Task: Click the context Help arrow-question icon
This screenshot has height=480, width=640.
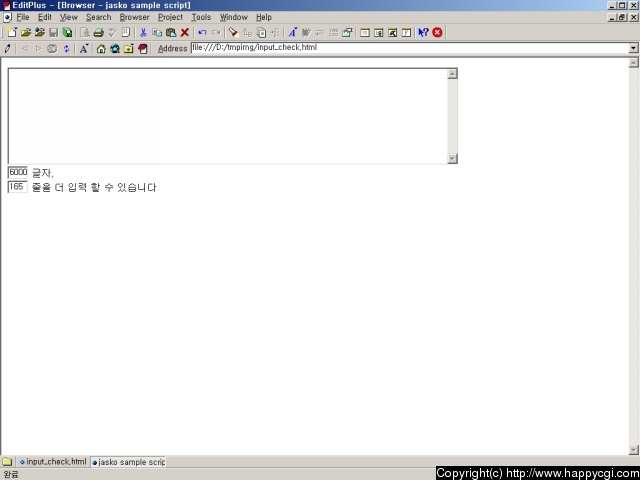Action: [423, 32]
